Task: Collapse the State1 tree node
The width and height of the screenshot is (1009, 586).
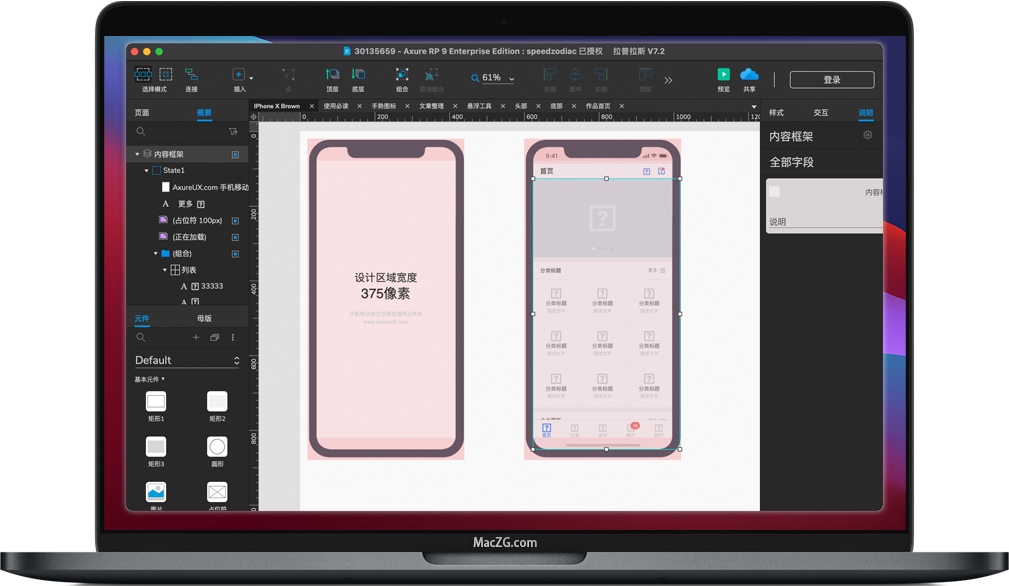Action: [146, 171]
